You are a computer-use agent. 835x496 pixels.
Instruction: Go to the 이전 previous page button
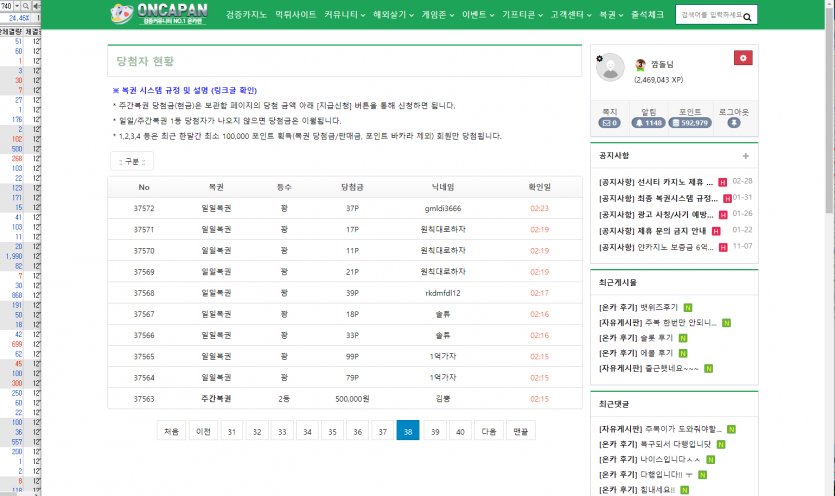click(x=203, y=430)
